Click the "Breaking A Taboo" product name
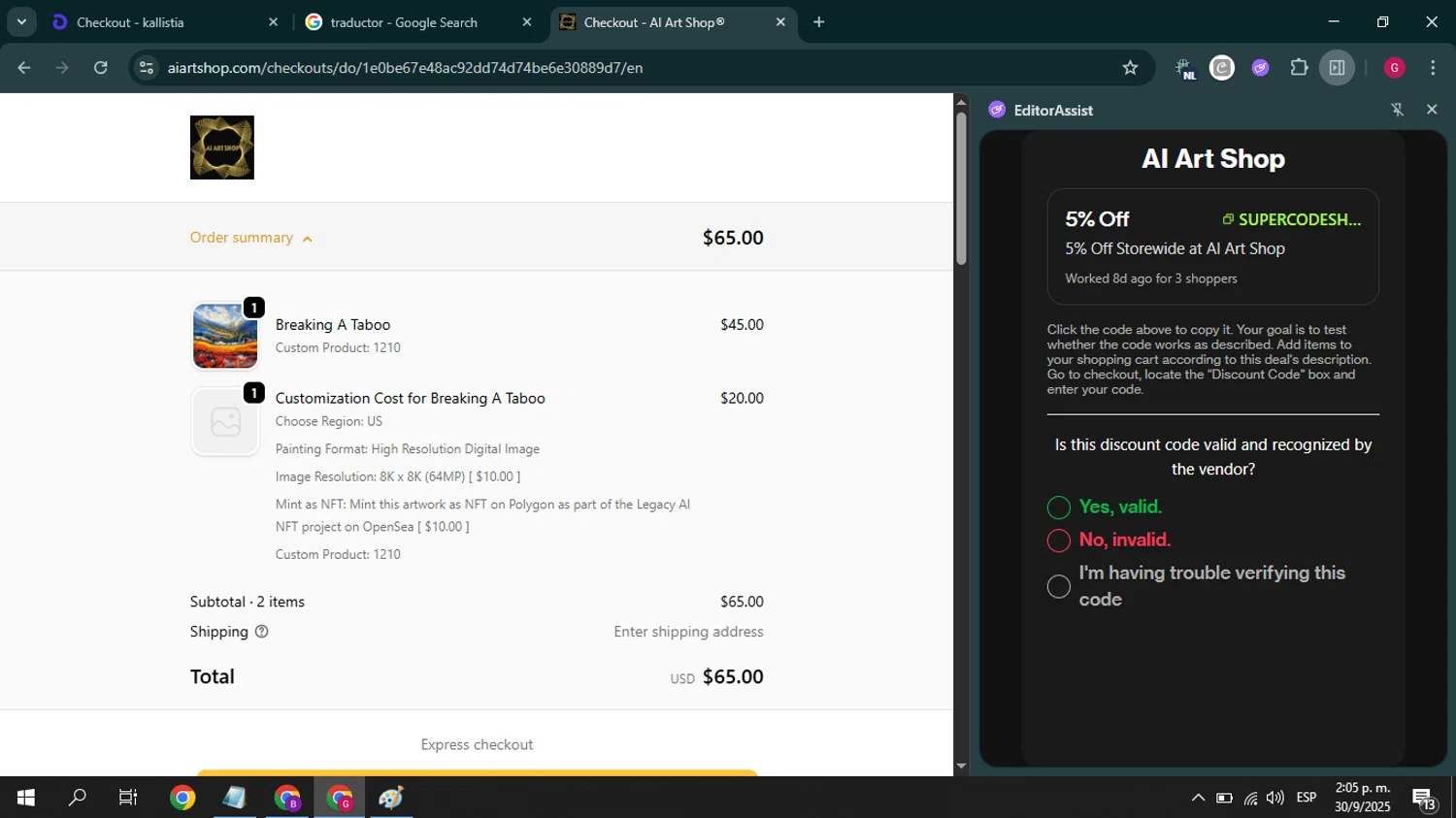Viewport: 1456px width, 818px height. coord(333,325)
